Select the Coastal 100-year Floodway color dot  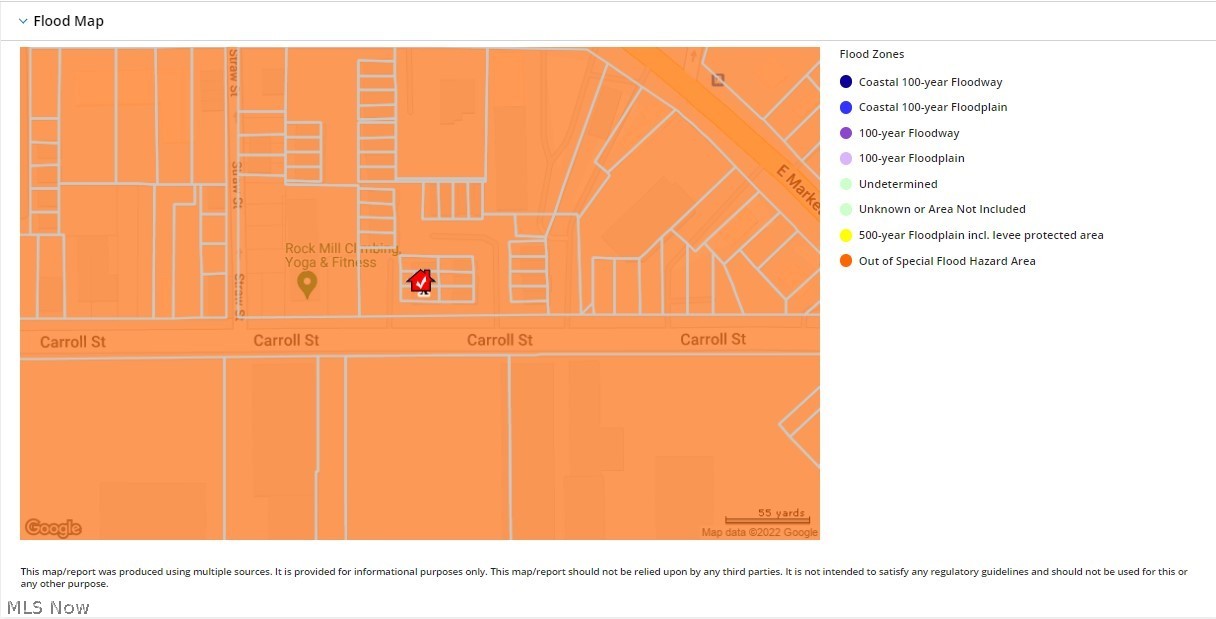pos(846,82)
